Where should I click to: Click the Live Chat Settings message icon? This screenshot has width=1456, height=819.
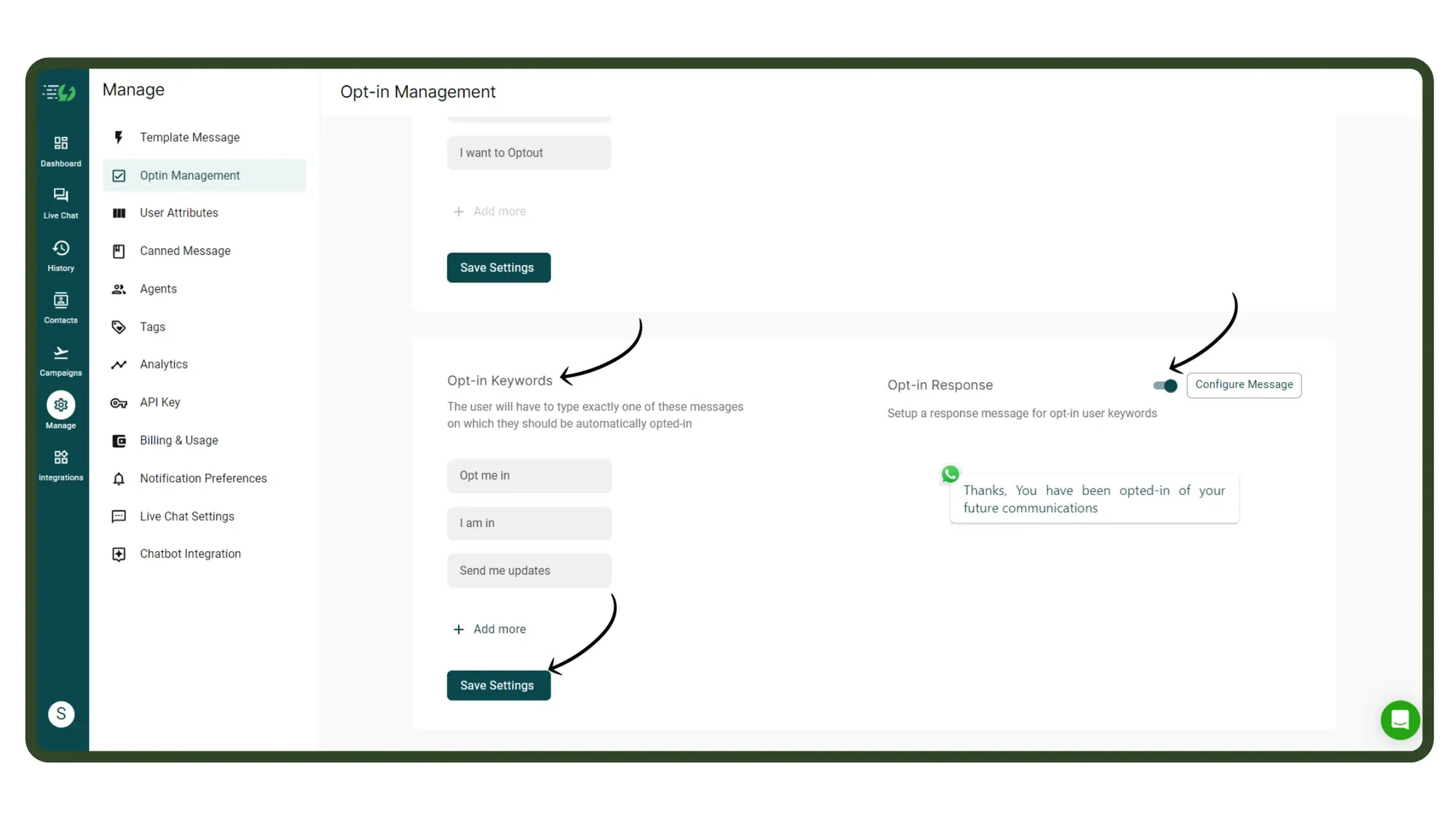pyautogui.click(x=119, y=516)
